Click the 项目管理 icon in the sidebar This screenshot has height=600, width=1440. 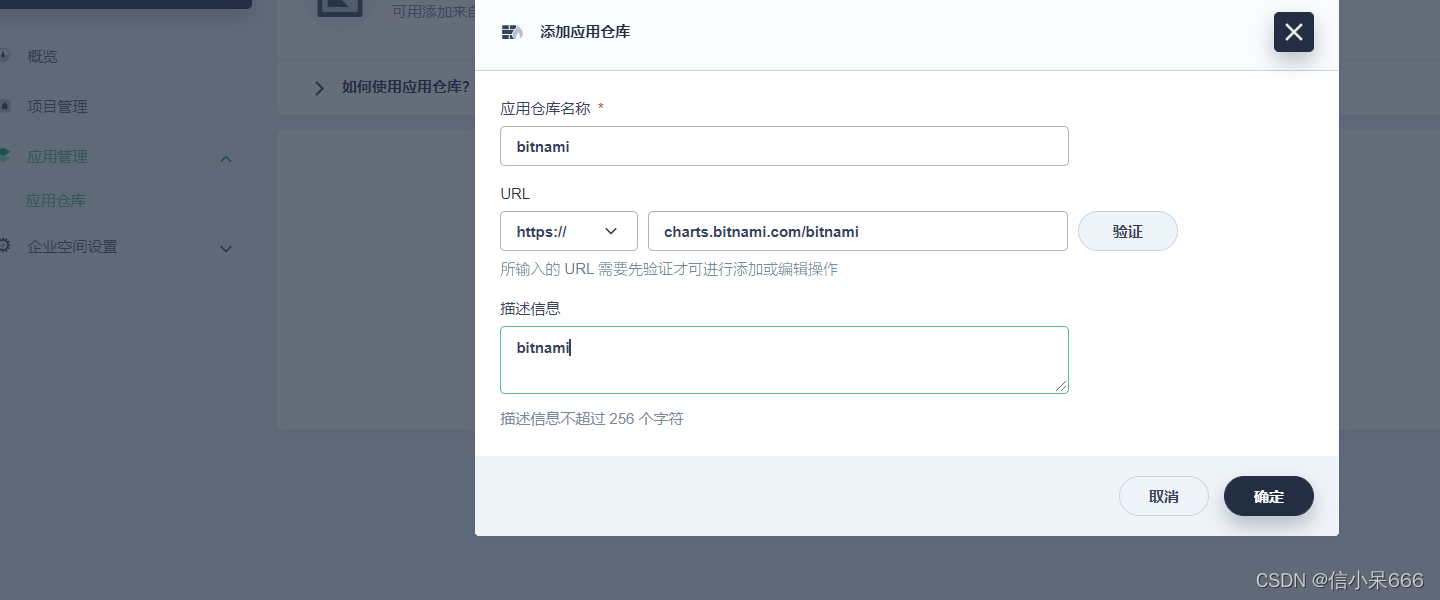tap(5, 105)
